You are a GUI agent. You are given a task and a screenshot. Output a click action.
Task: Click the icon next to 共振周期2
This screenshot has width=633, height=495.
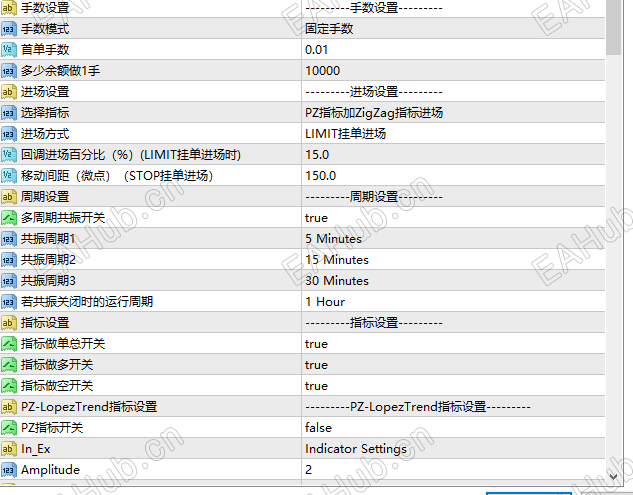click(8, 260)
